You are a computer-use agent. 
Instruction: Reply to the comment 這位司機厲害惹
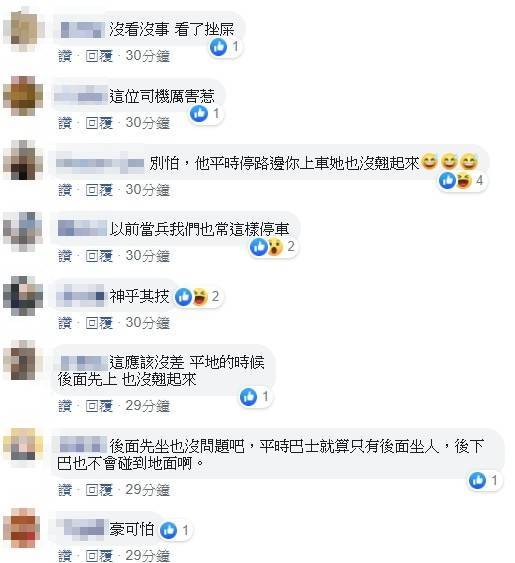[x=99, y=123]
